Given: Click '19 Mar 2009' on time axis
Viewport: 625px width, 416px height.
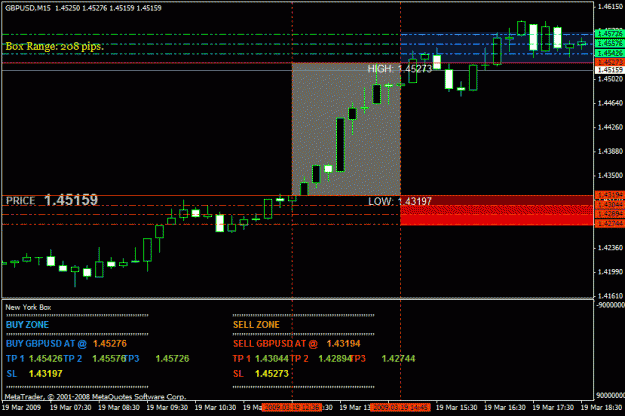Looking at the screenshot, I should click(x=22, y=408).
